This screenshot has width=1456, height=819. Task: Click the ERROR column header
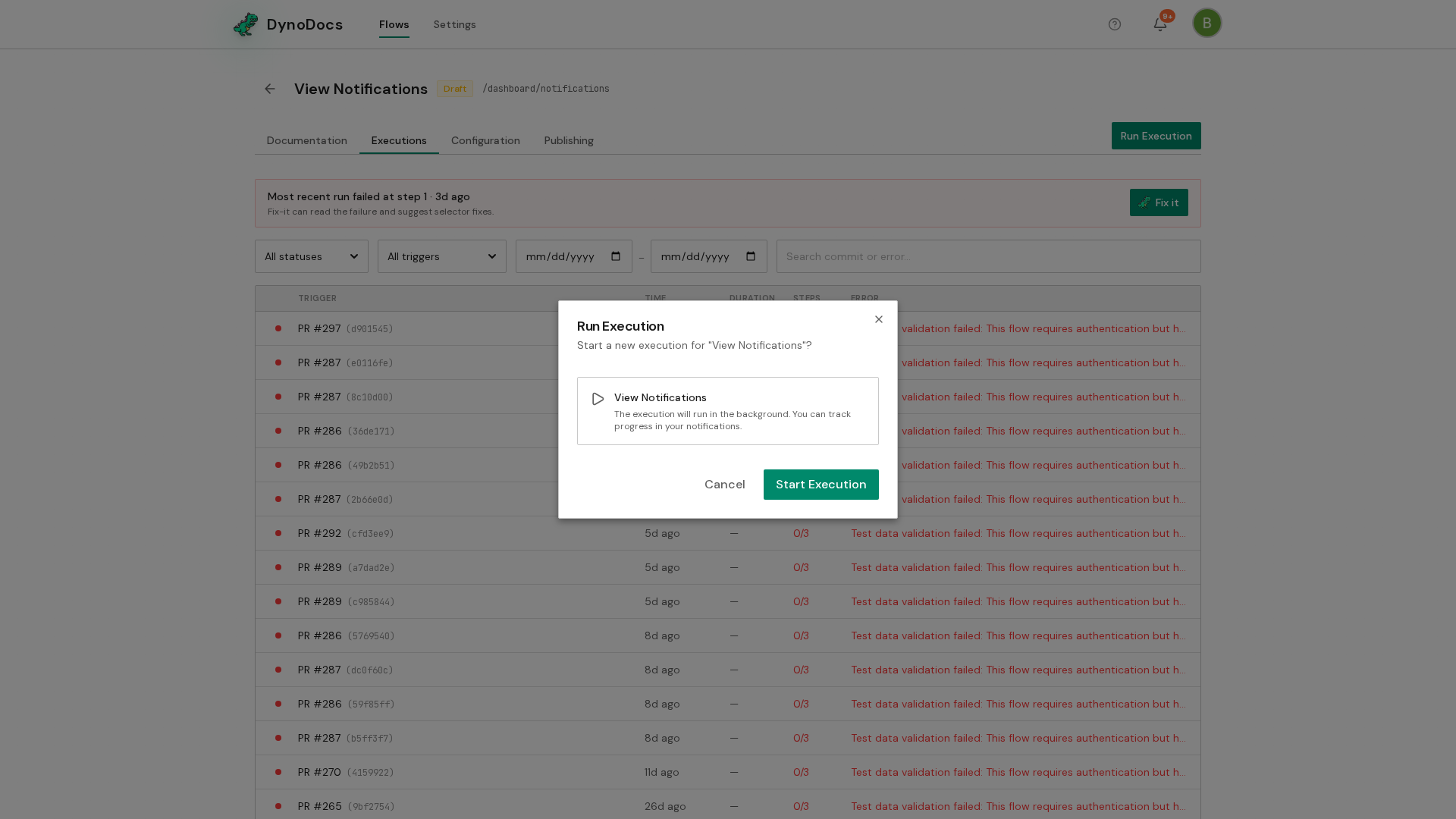pos(864,298)
